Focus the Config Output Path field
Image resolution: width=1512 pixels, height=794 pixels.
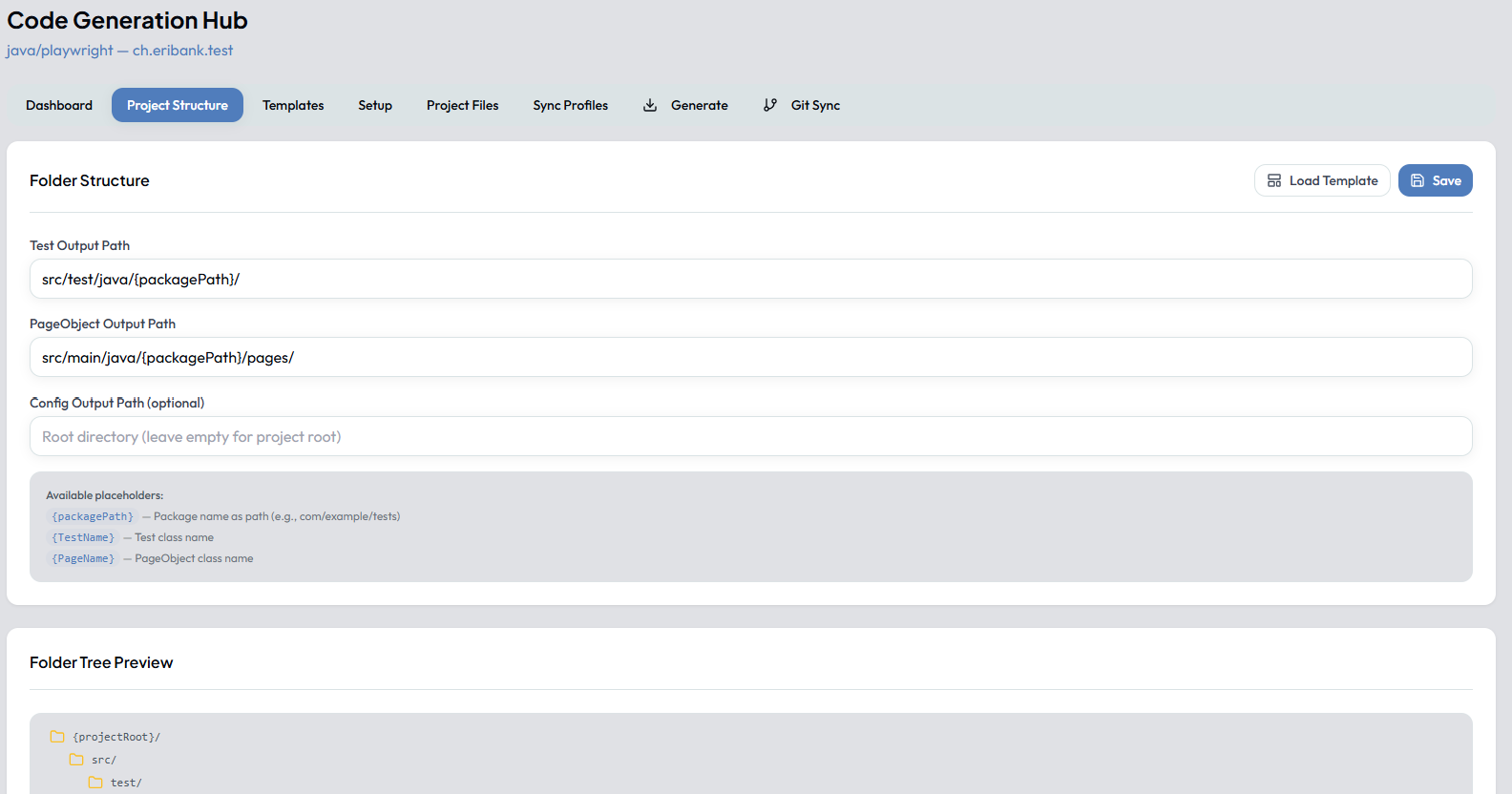(751, 436)
